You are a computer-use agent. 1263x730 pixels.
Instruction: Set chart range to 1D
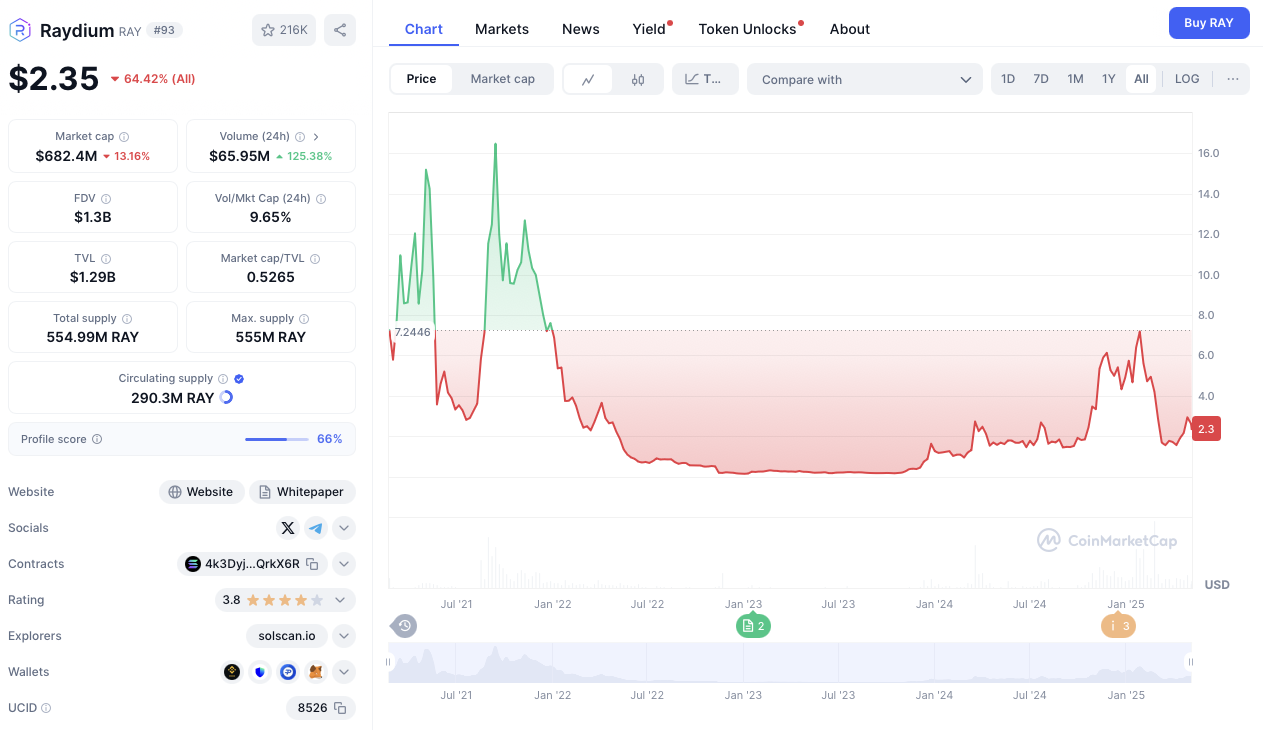coord(1008,79)
